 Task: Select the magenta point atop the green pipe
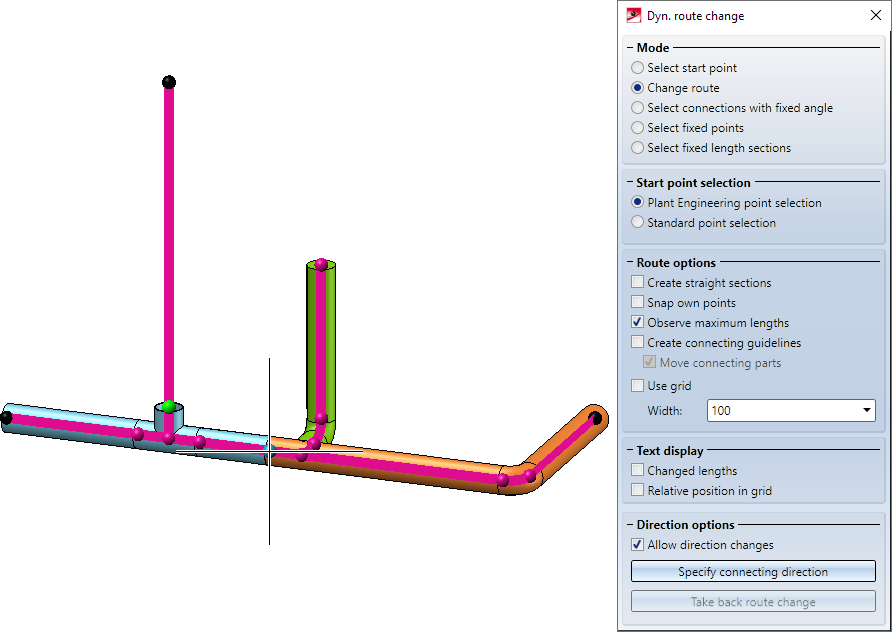[321, 265]
